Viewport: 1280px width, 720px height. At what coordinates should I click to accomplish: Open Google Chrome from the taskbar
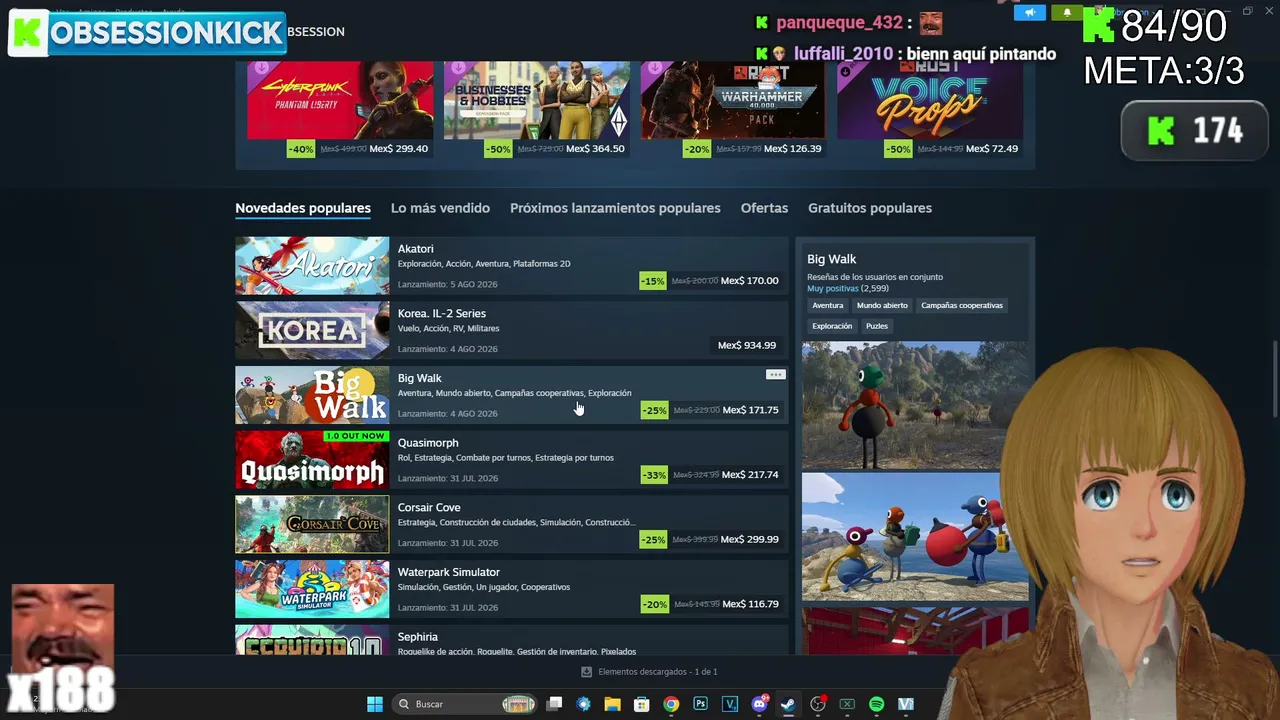click(671, 704)
